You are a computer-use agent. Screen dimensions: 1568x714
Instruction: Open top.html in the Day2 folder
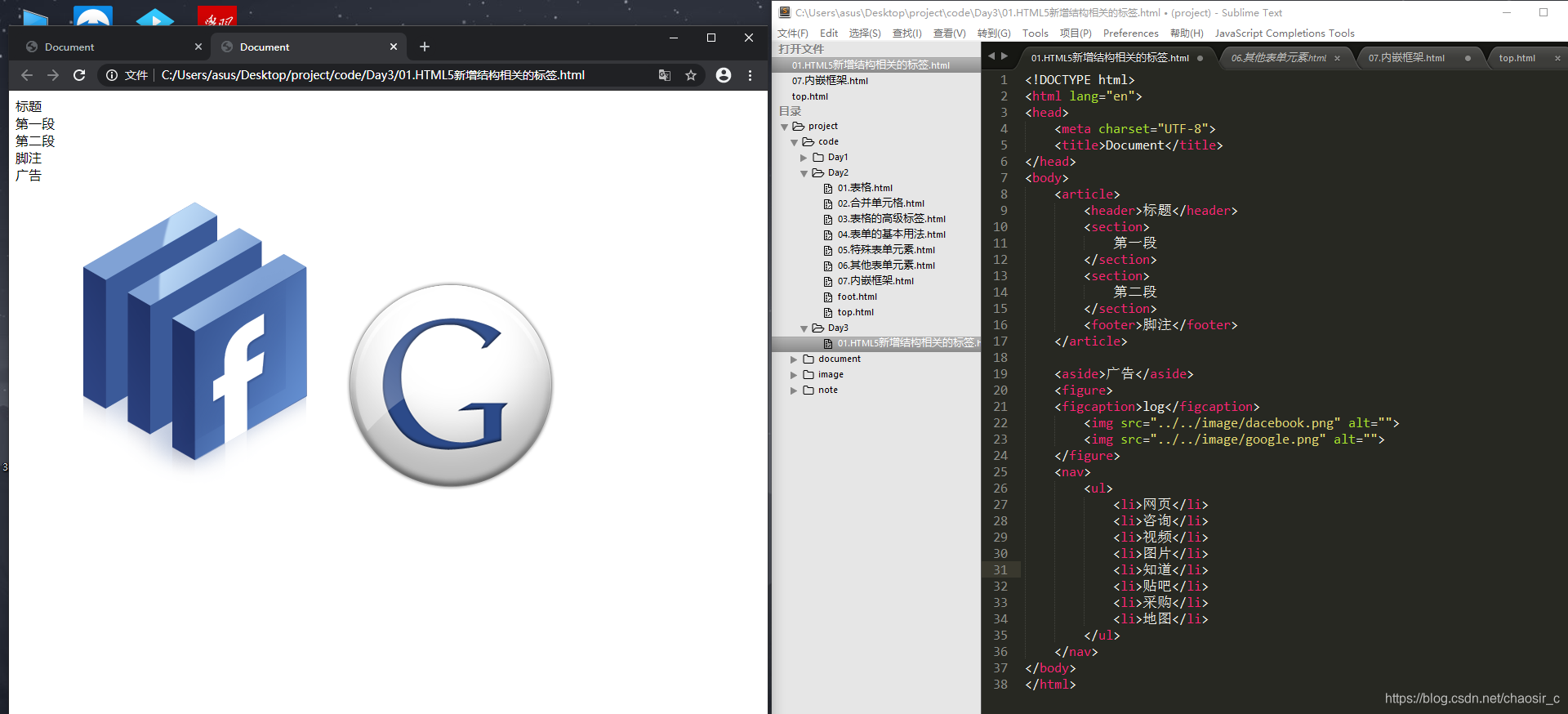click(x=855, y=312)
